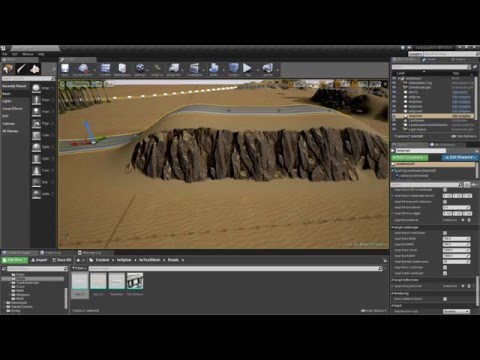The image size is (480, 360).
Task: Select the Lights category in Modes panel
Action: click(x=7, y=101)
